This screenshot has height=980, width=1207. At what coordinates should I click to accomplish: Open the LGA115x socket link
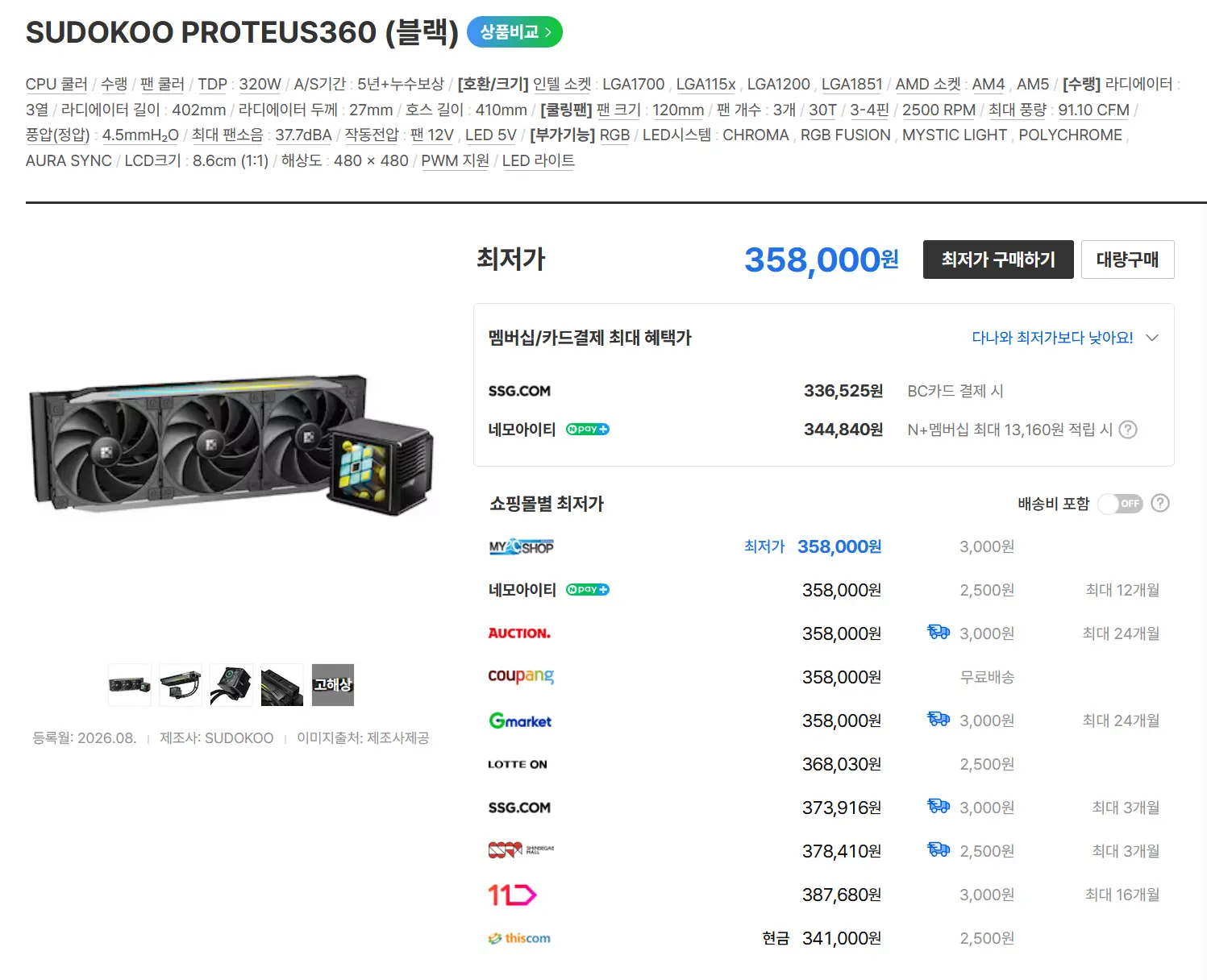click(x=706, y=85)
